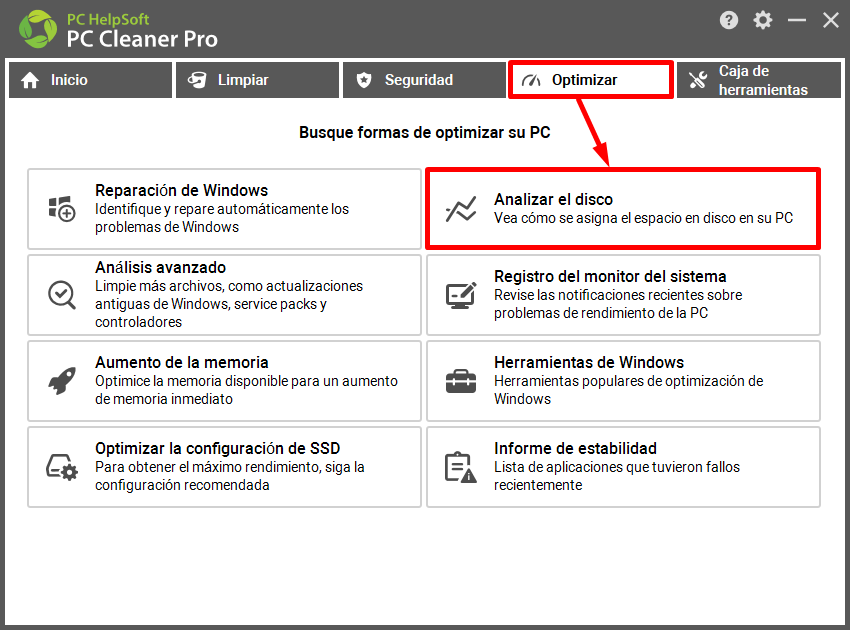Click the heading 'Busque formas de optimizar su PC'
Viewport: 850px width, 630px height.
424,132
